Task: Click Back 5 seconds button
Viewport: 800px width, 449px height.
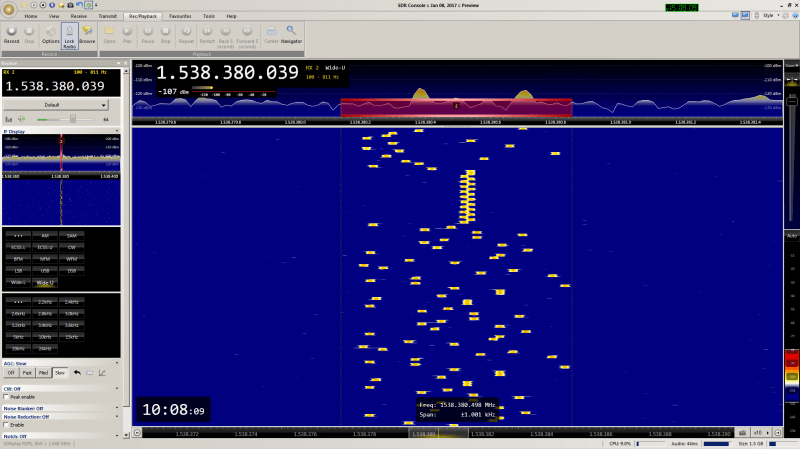Action: pyautogui.click(x=226, y=37)
